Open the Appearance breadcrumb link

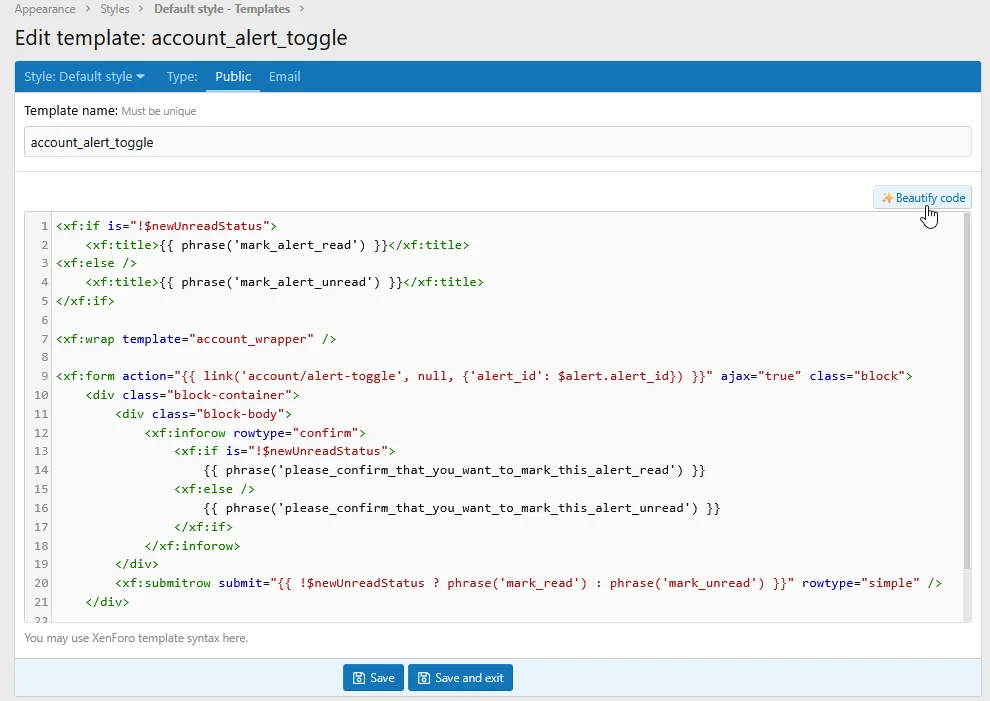(x=45, y=9)
